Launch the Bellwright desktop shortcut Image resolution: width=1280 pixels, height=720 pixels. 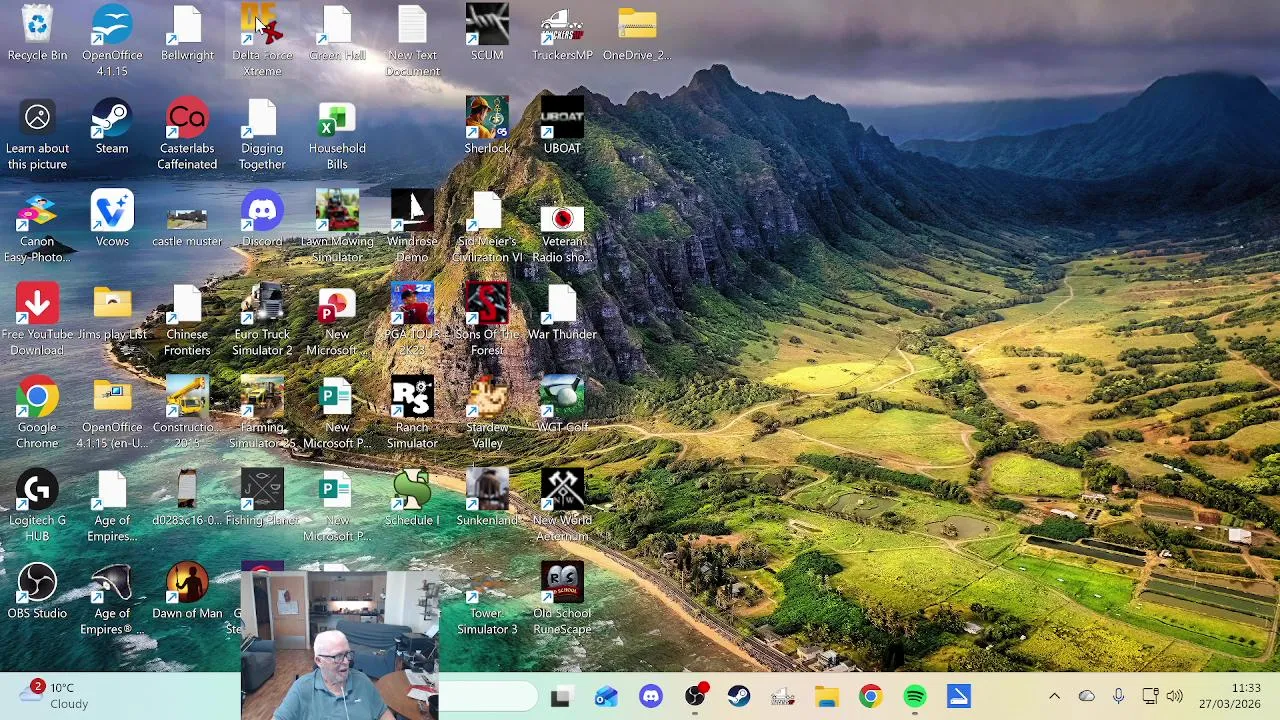click(187, 33)
